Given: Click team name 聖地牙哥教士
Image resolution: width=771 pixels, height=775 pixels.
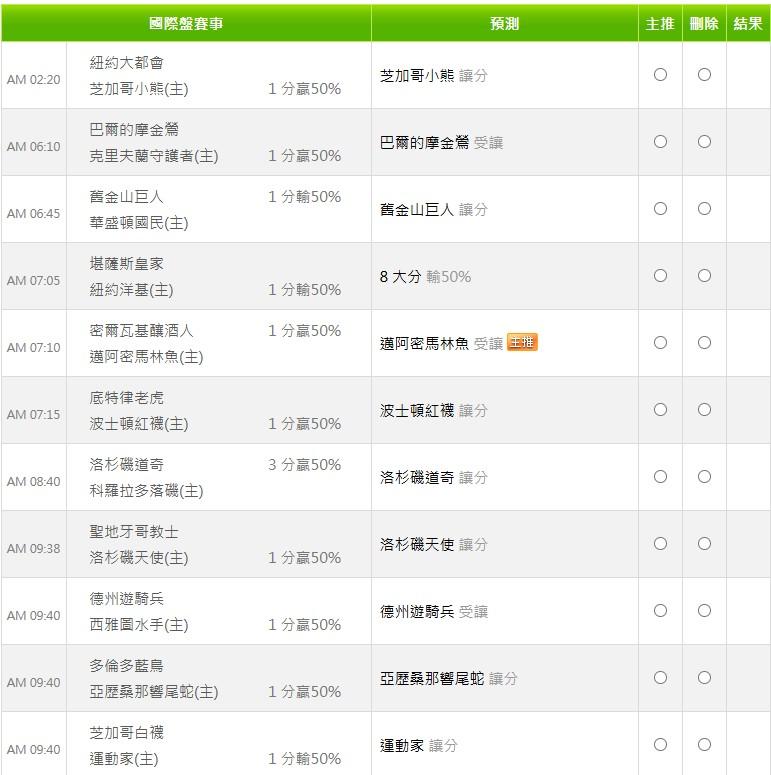Looking at the screenshot, I should [x=134, y=532].
